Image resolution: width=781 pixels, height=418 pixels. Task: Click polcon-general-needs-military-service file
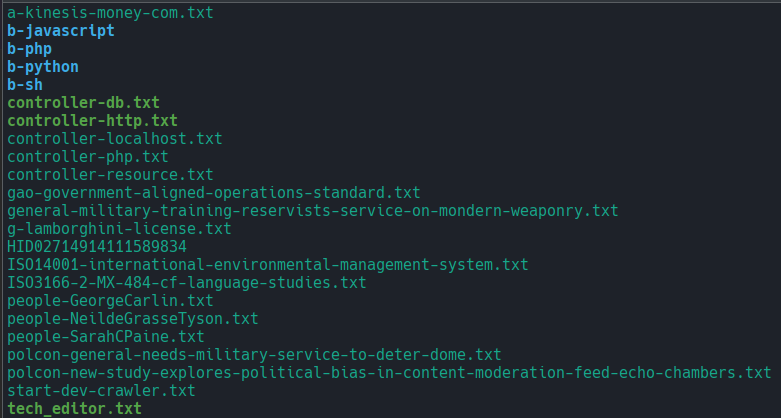(254, 355)
